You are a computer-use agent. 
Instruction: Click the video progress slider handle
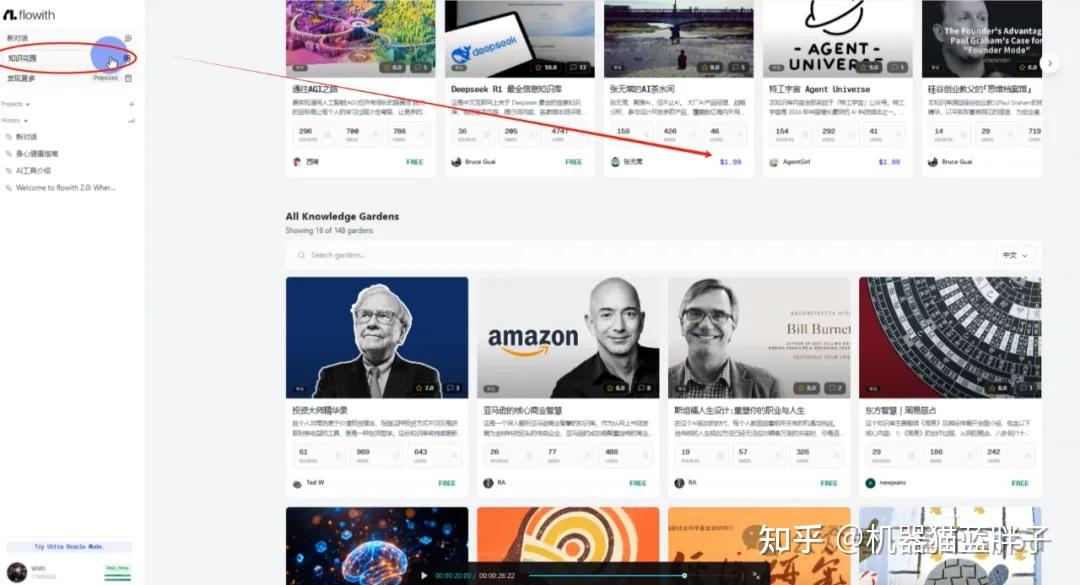click(684, 575)
